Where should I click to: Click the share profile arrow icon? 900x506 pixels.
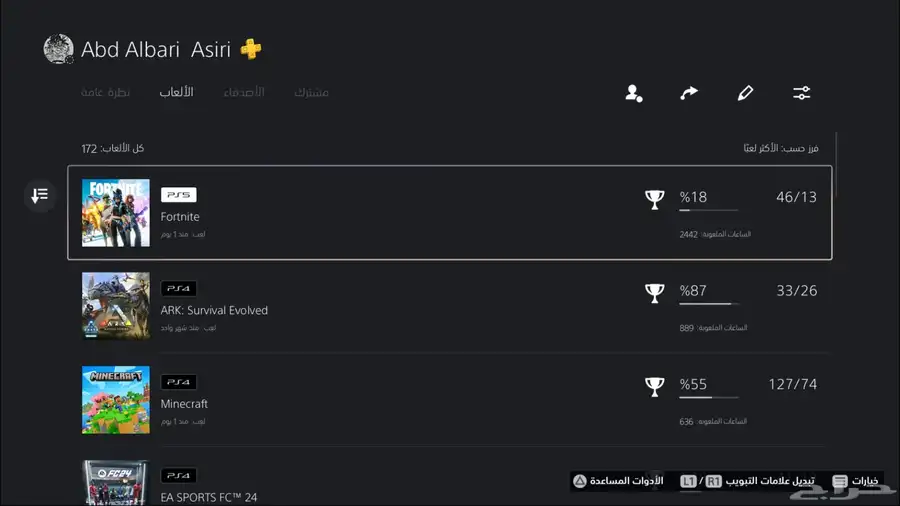click(689, 93)
